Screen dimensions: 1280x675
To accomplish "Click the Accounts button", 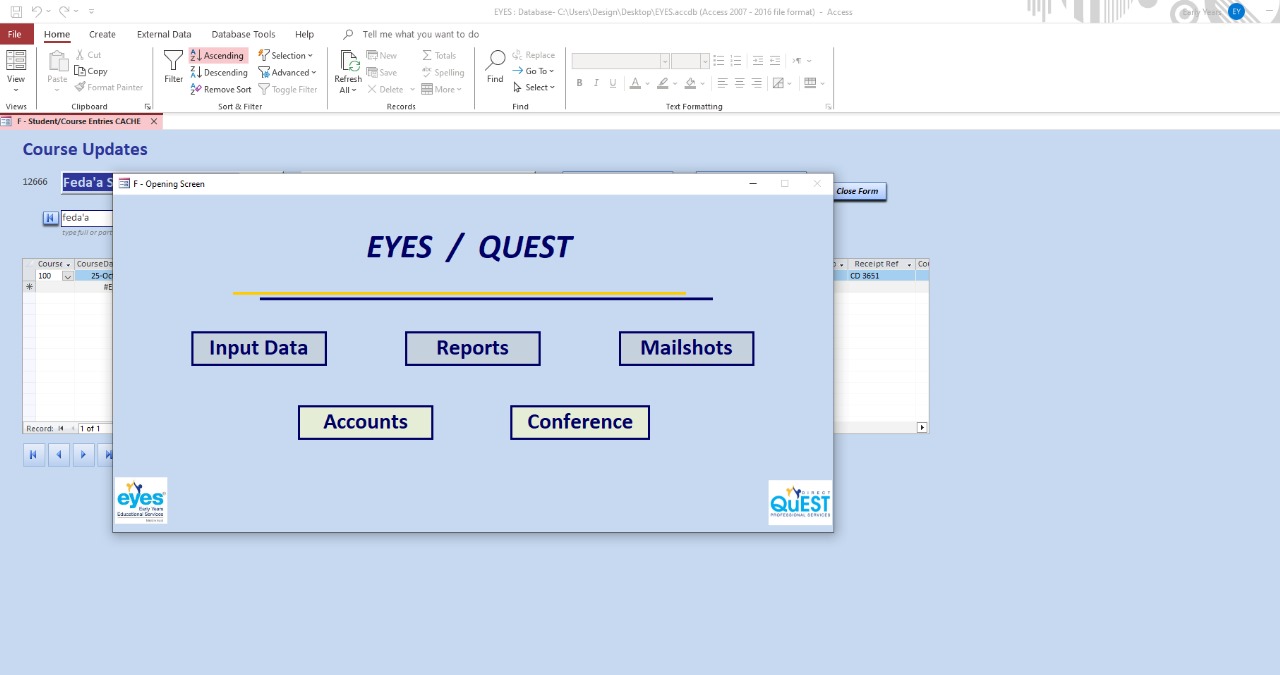I will click(366, 422).
